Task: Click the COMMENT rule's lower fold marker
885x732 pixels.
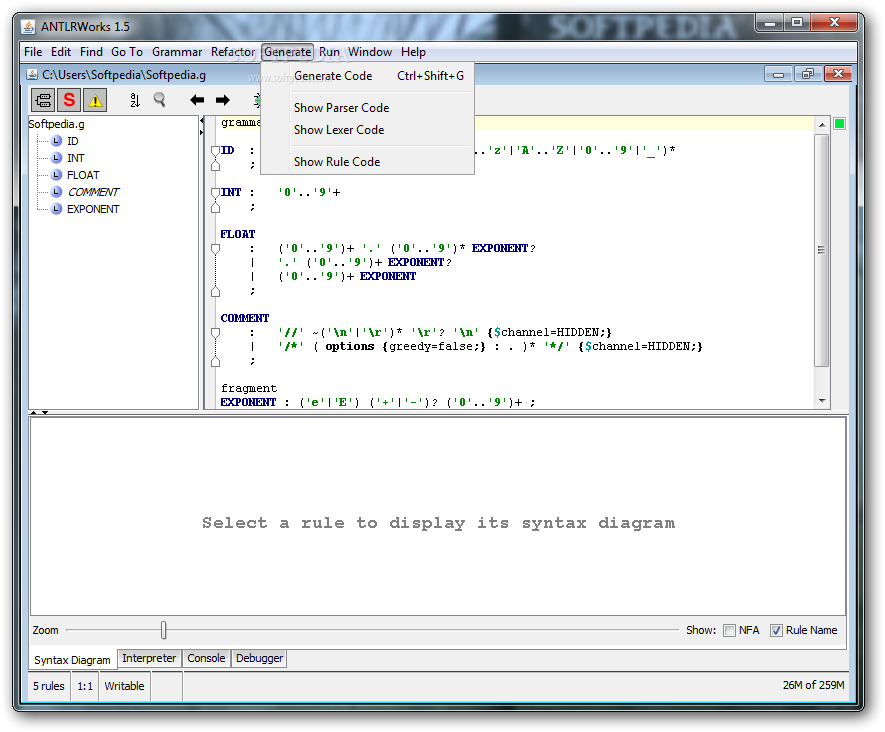Action: coord(215,361)
